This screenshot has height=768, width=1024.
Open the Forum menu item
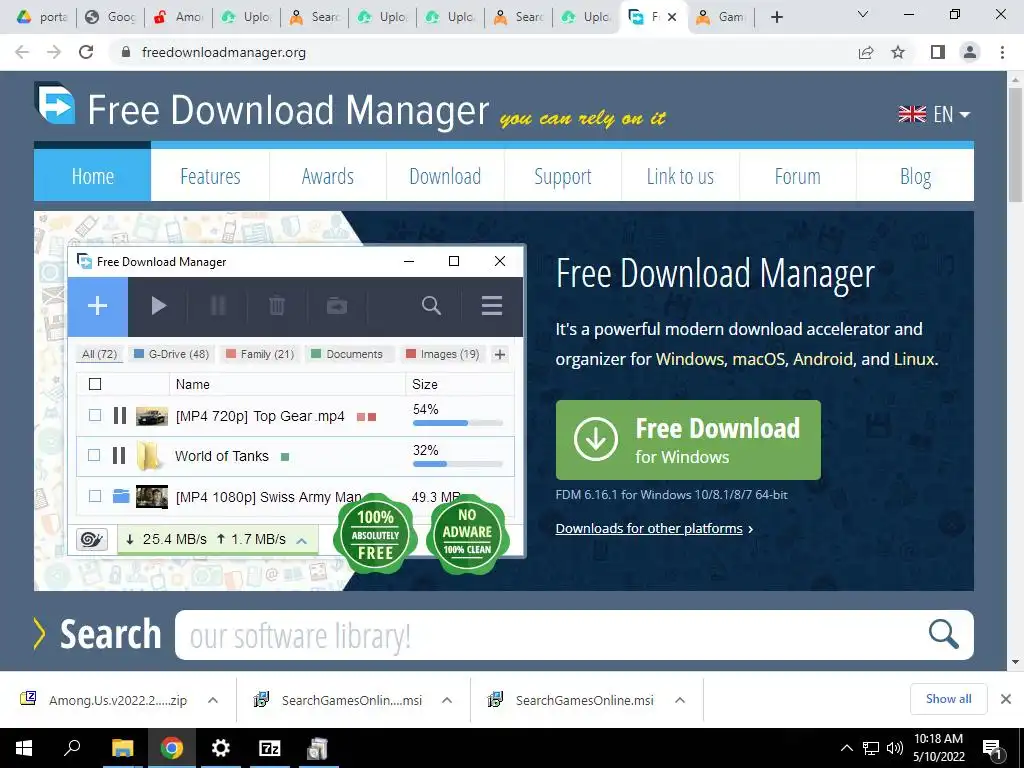(x=797, y=176)
